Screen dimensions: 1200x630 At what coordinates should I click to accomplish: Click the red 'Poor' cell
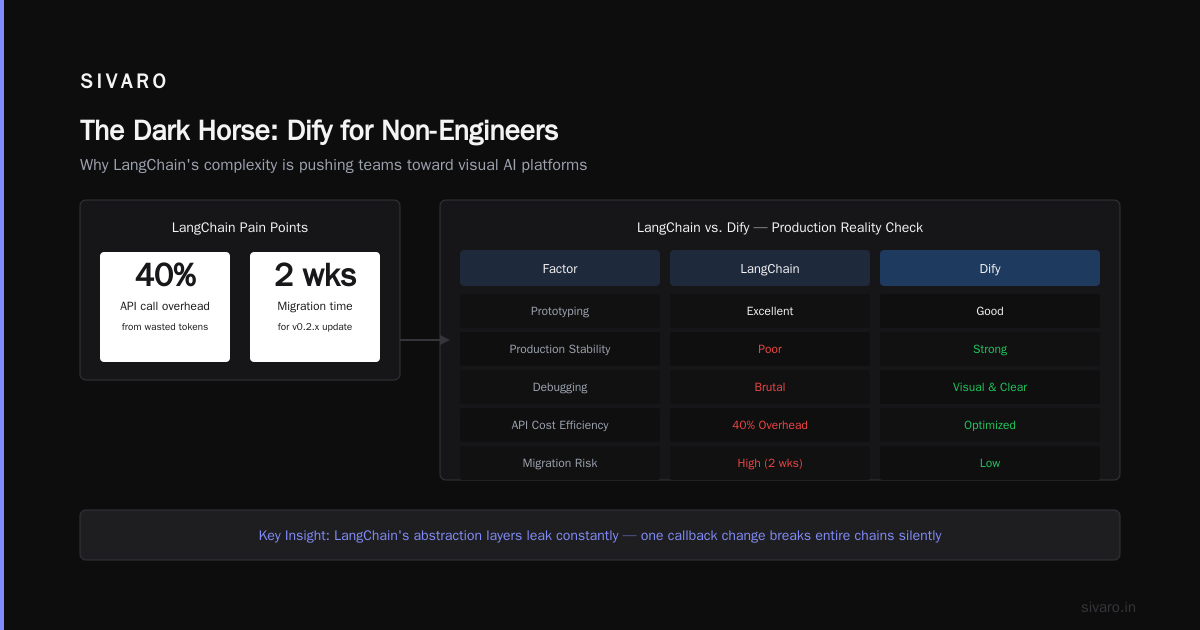770,349
